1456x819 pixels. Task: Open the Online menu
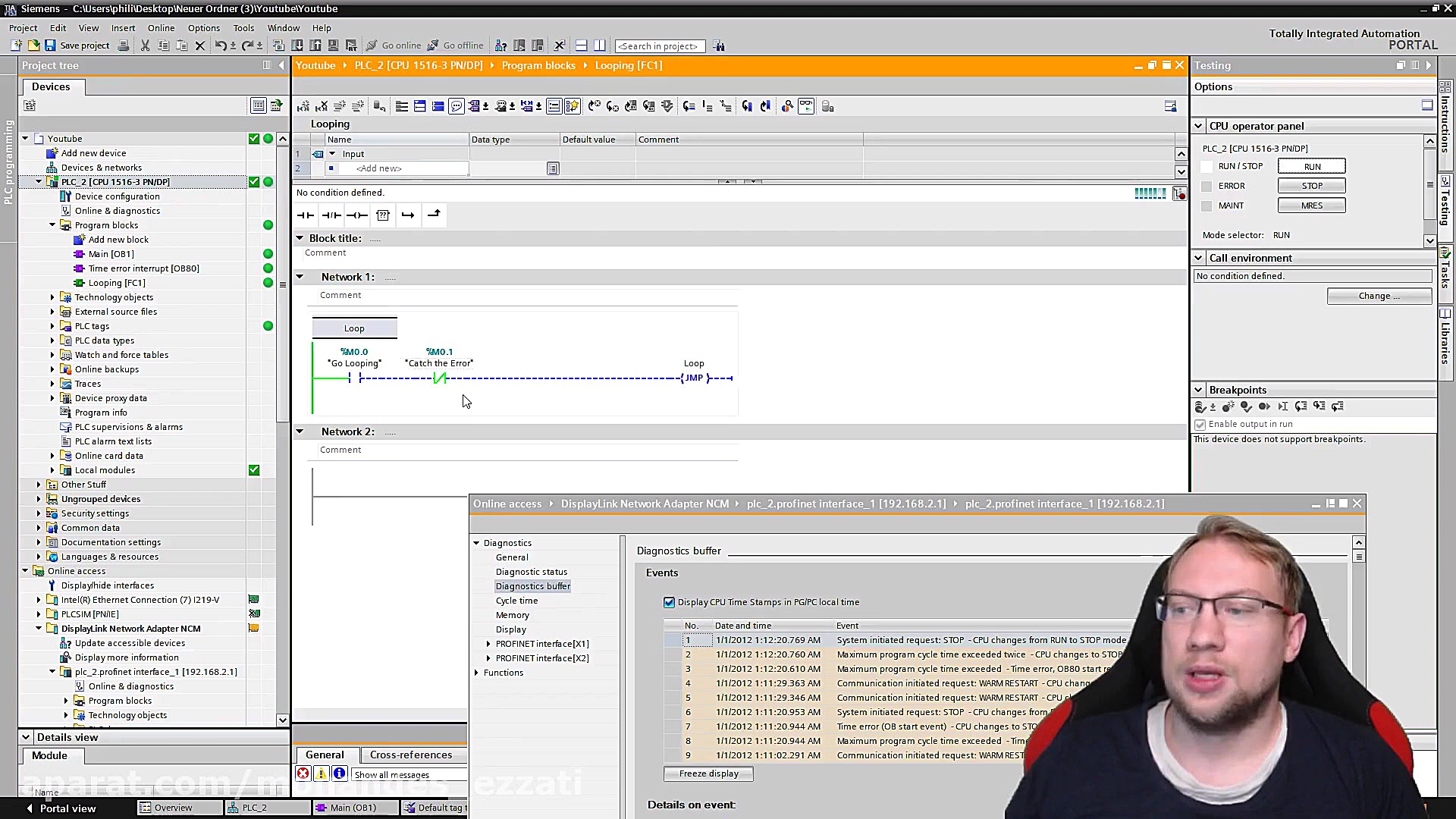[x=161, y=27]
